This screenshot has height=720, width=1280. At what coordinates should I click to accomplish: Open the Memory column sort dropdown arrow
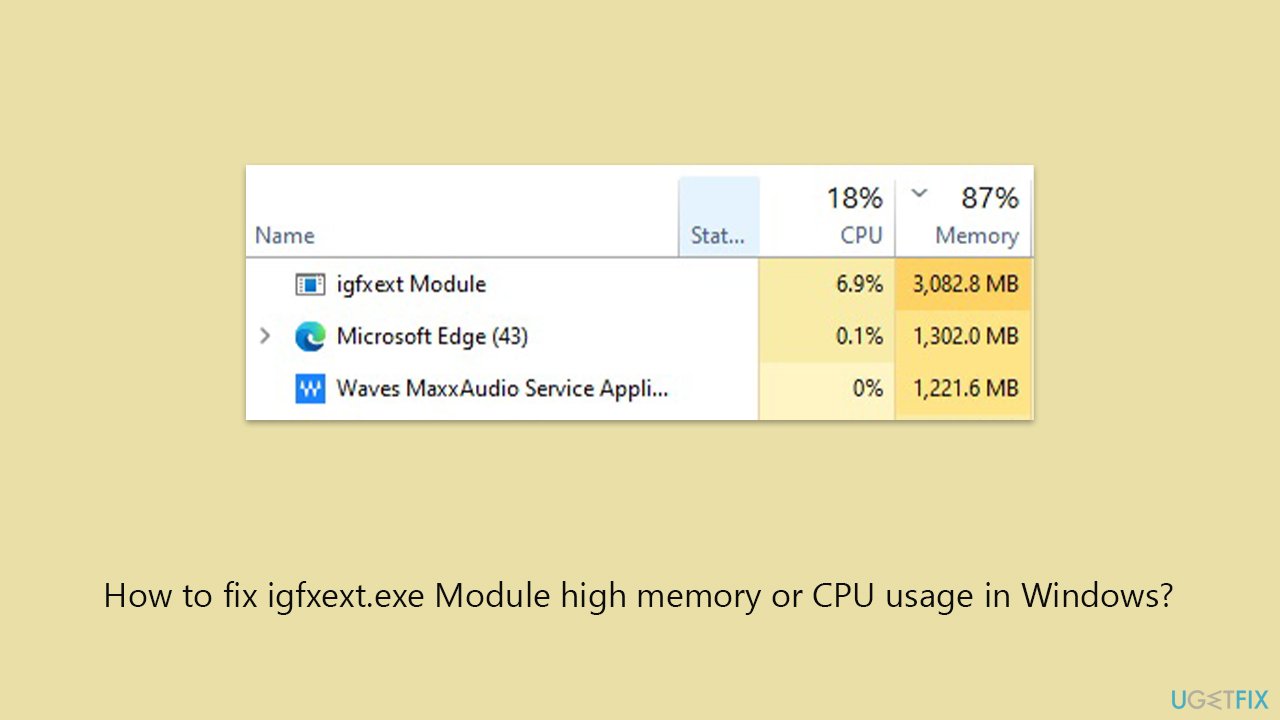pyautogui.click(x=919, y=194)
